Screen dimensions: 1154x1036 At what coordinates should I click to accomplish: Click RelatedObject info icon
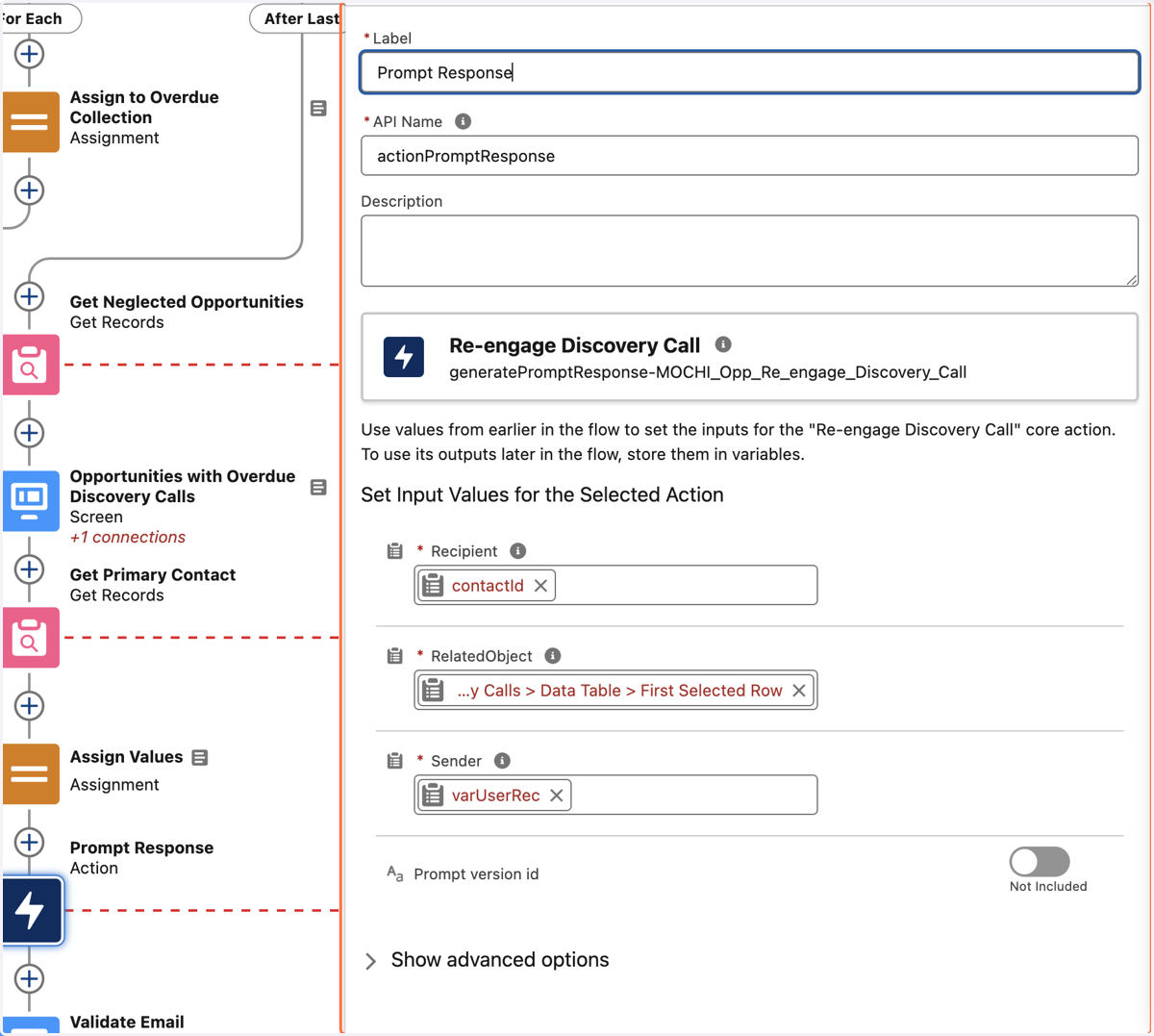[x=552, y=656]
